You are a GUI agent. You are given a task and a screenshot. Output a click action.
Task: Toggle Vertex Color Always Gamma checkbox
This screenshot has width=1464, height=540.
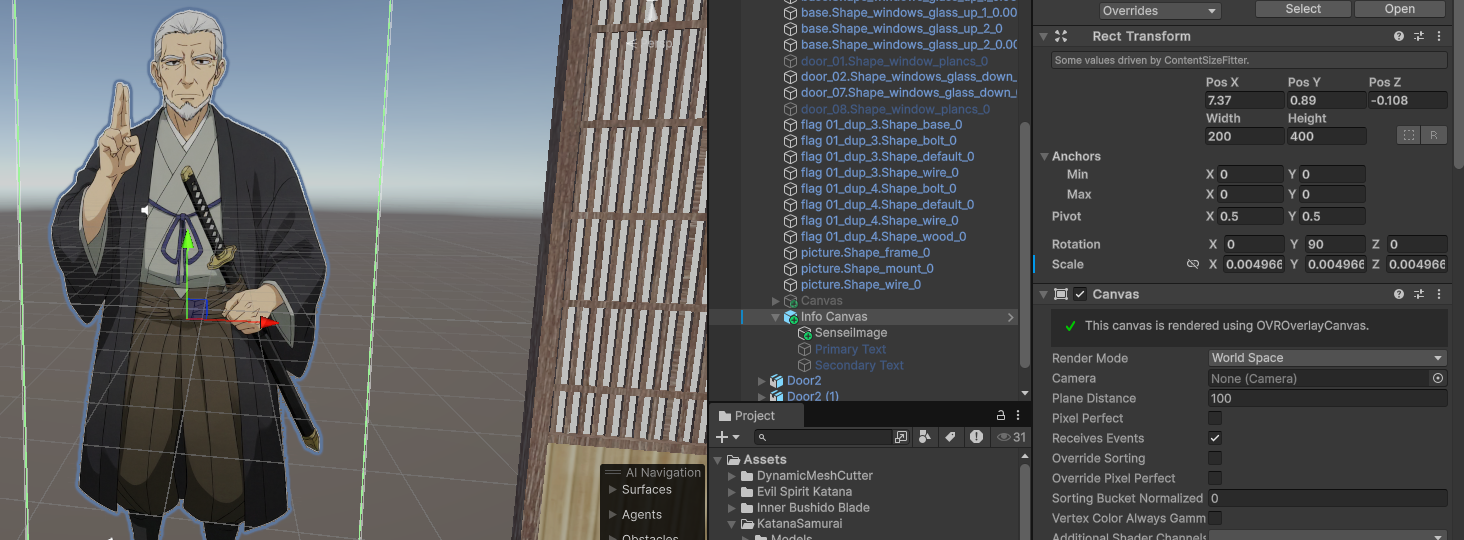pyautogui.click(x=1215, y=518)
